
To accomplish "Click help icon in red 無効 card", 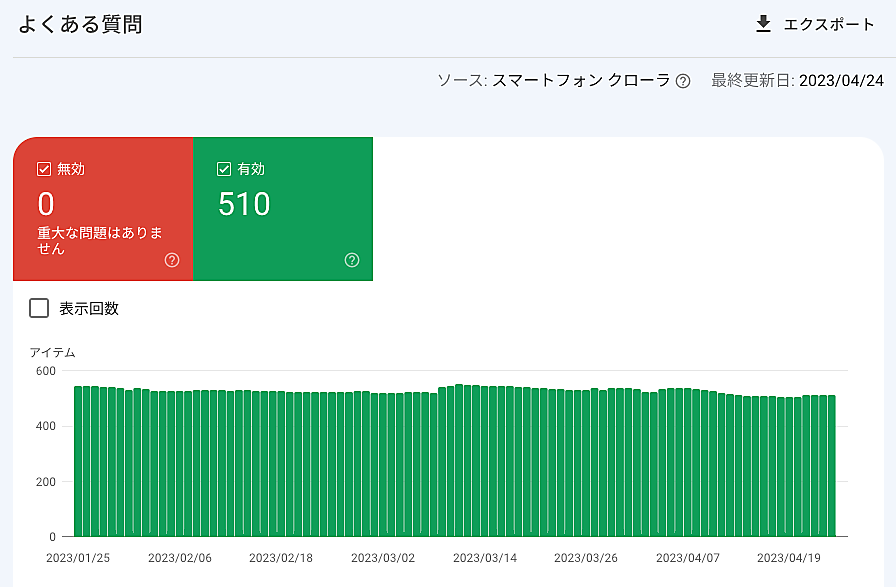I will 172,260.
